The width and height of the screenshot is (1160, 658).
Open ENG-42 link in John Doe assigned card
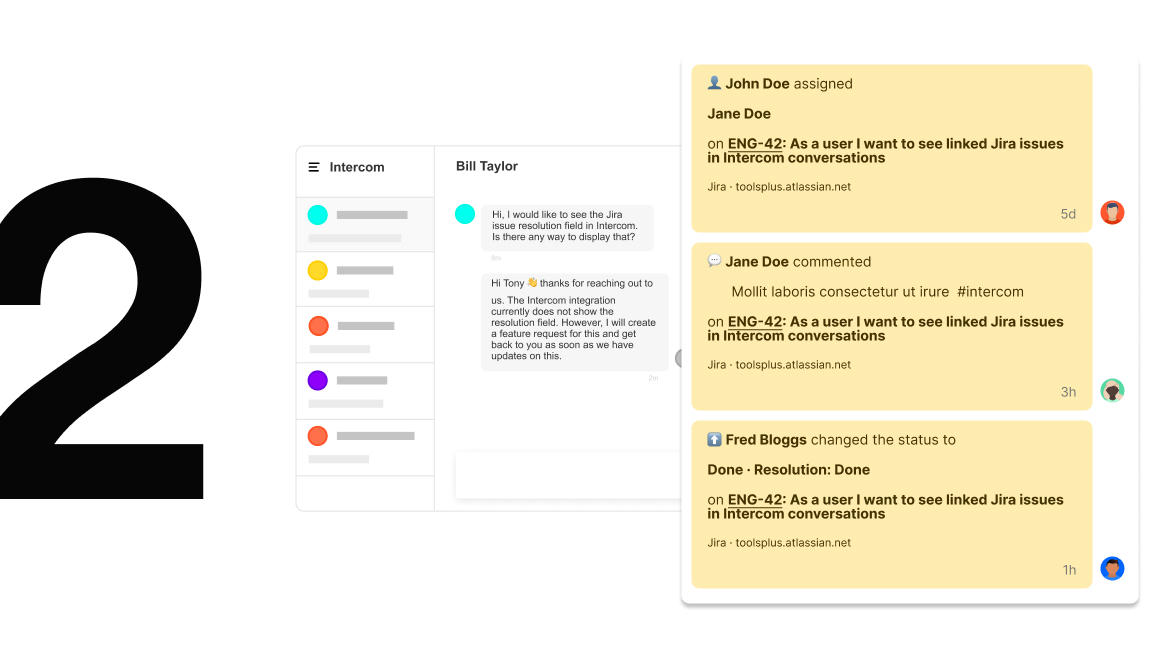[x=754, y=144]
